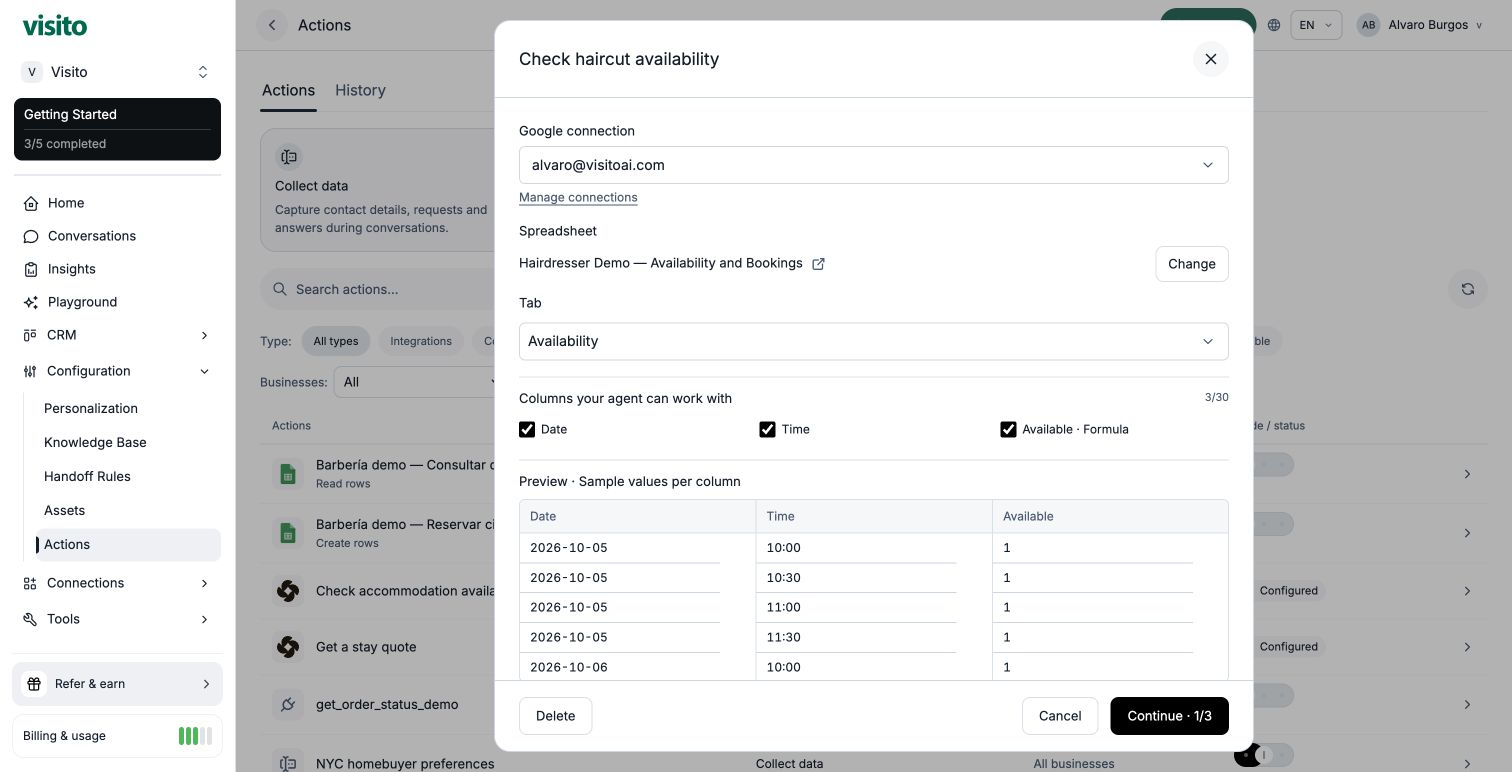
Task: Uncheck the Available · Formula checkbox
Action: [1008, 429]
